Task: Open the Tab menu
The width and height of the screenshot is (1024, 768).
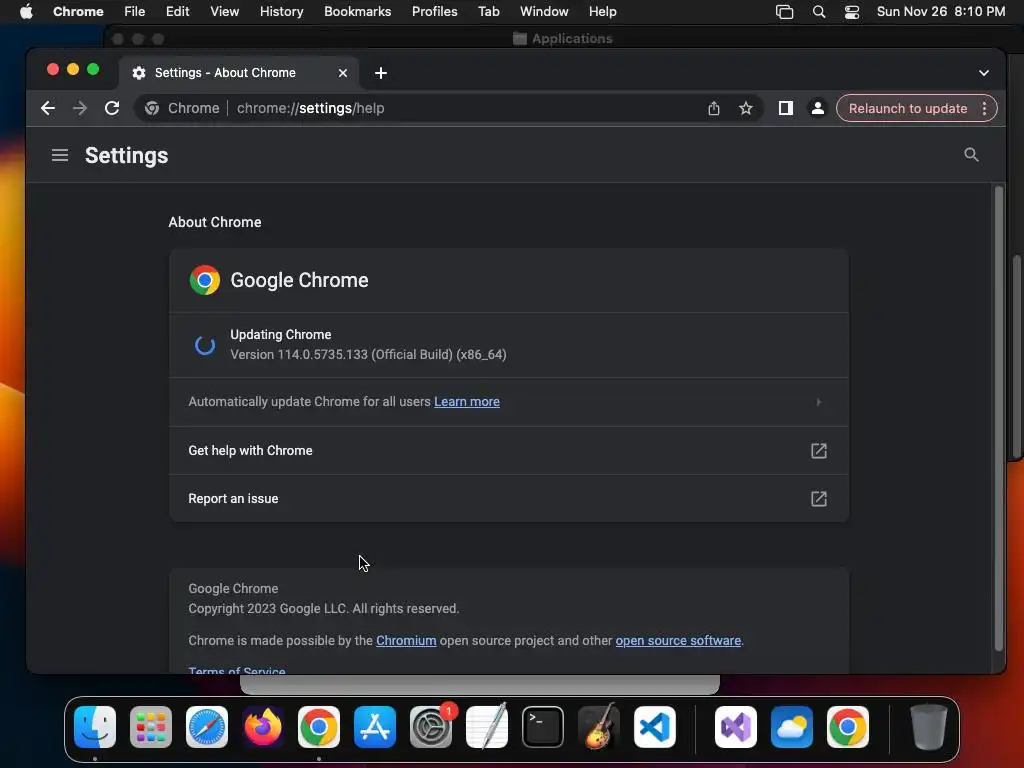Action: click(488, 12)
